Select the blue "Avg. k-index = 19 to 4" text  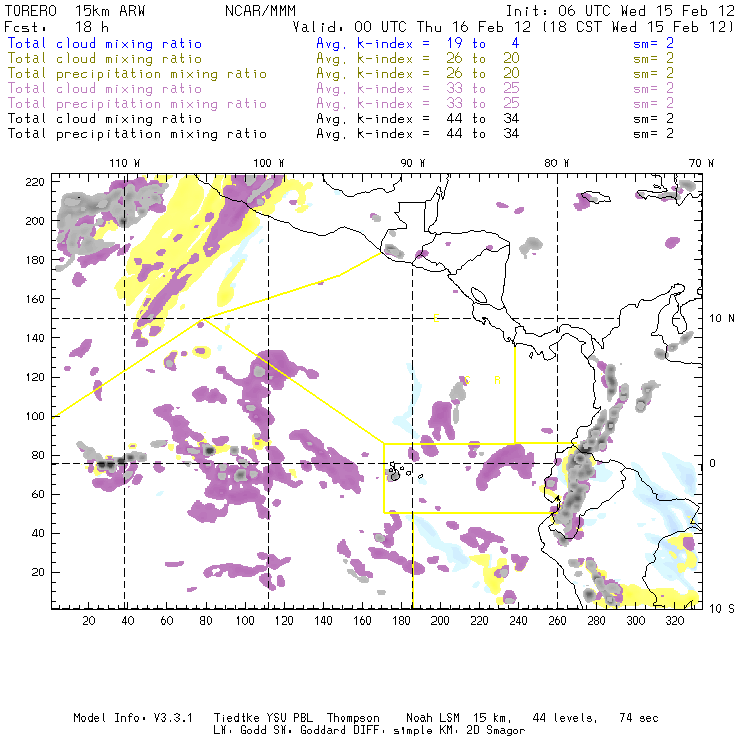point(418,43)
